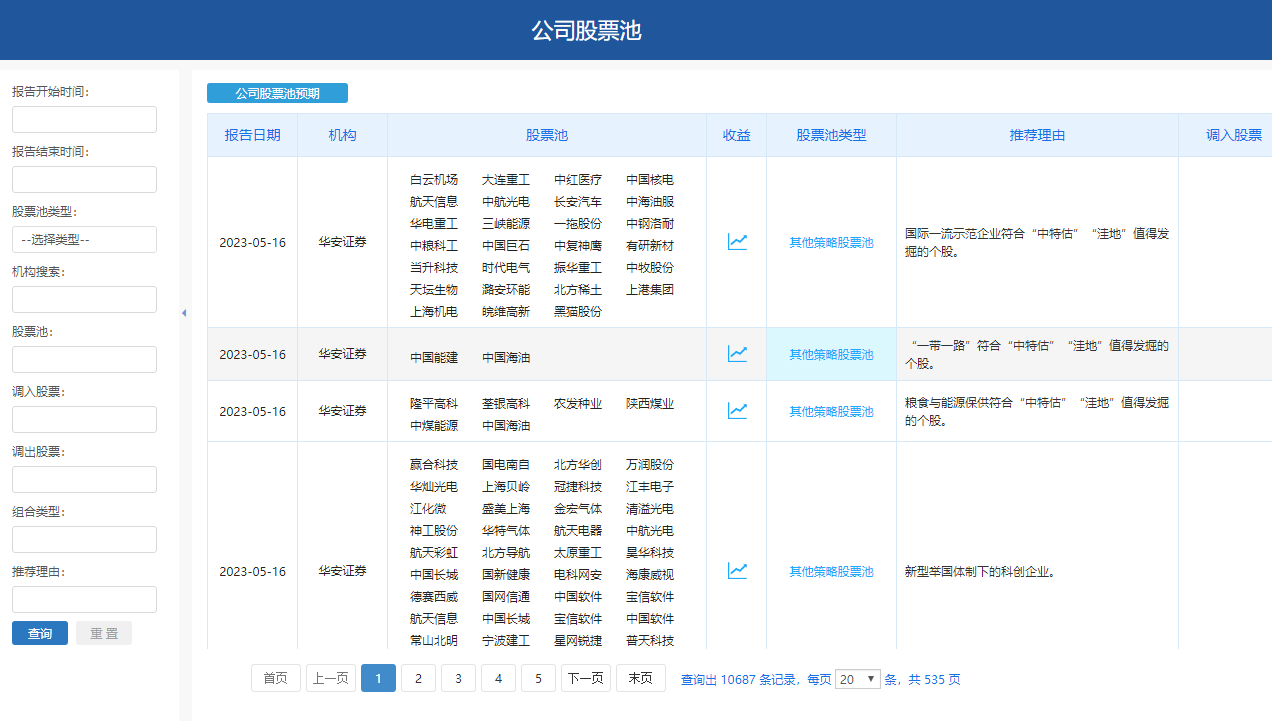This screenshot has width=1272, height=721.
Task: Open 其他策略股票池 link in 白云机场 row
Action: tap(831, 242)
